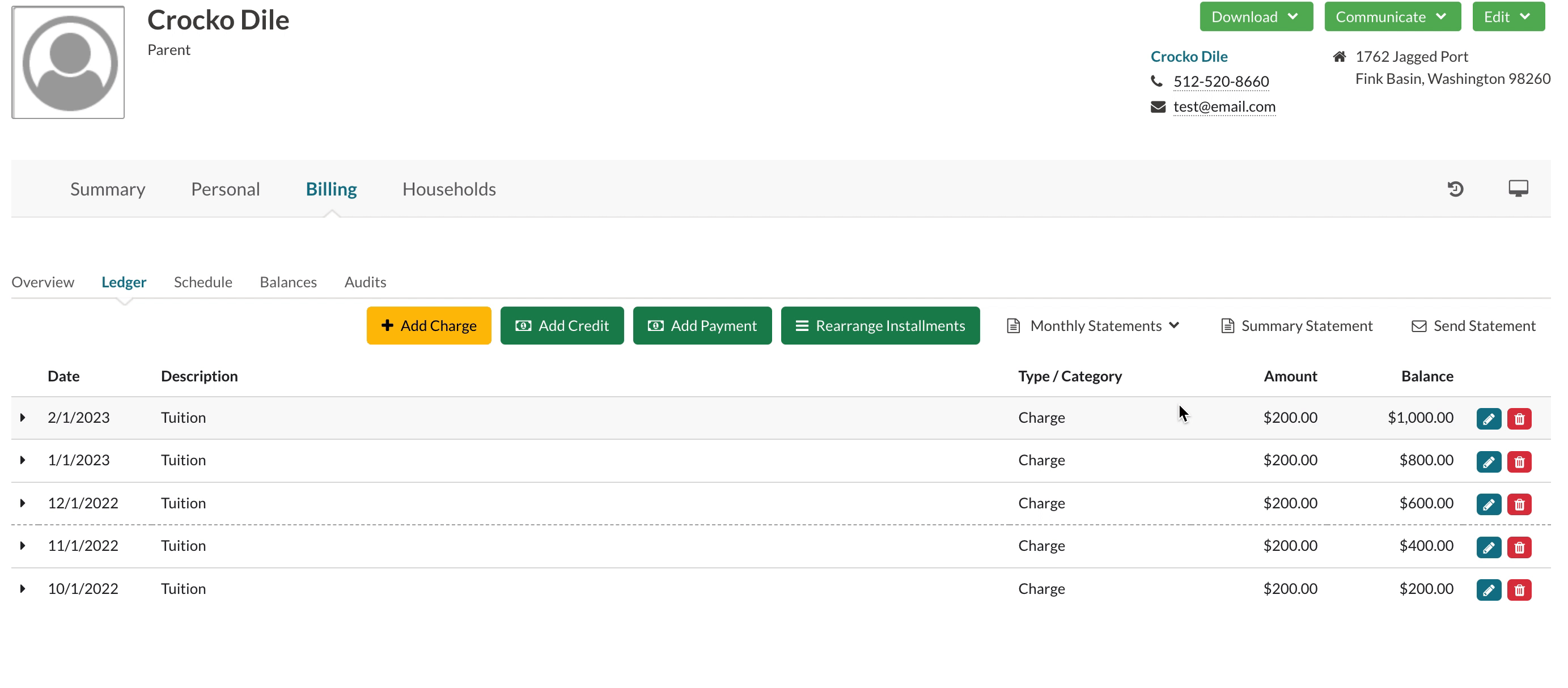1568x688 pixels.
Task: Delete the 1/1/2023 Tuition charge
Action: coord(1519,462)
